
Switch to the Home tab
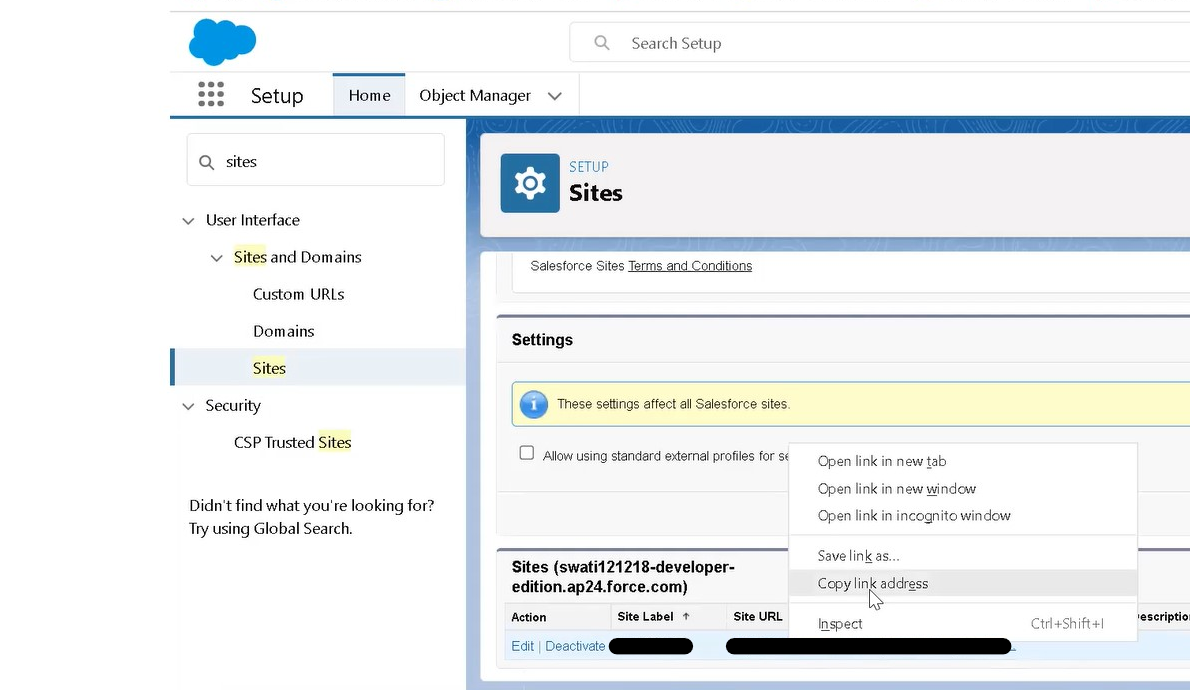coord(370,96)
